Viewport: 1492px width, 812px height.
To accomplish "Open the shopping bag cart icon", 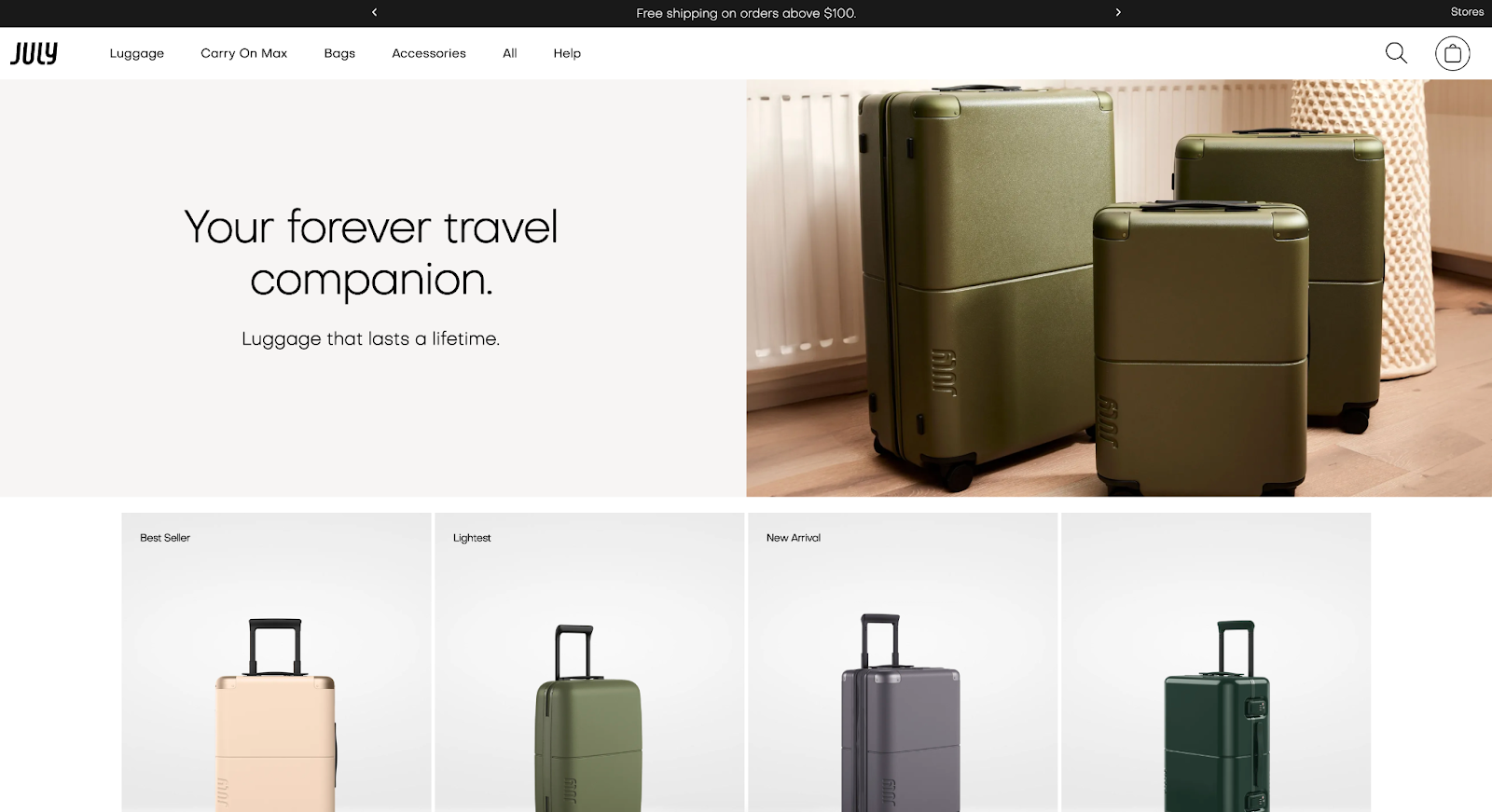I will (x=1452, y=53).
